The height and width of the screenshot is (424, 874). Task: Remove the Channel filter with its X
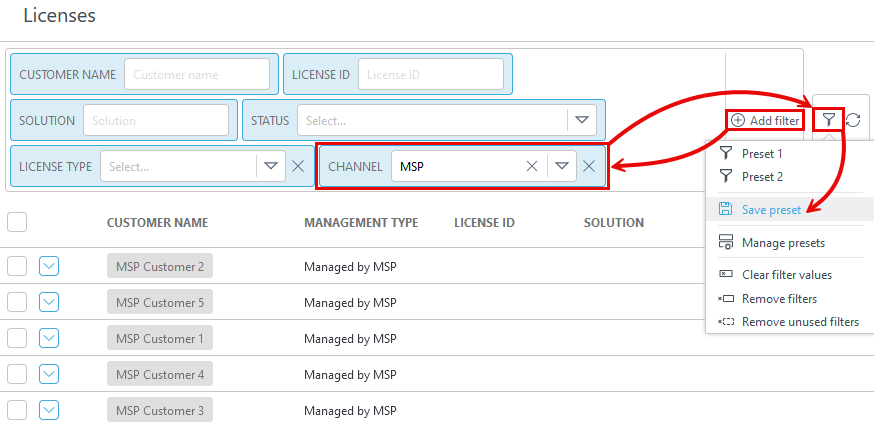tap(590, 167)
